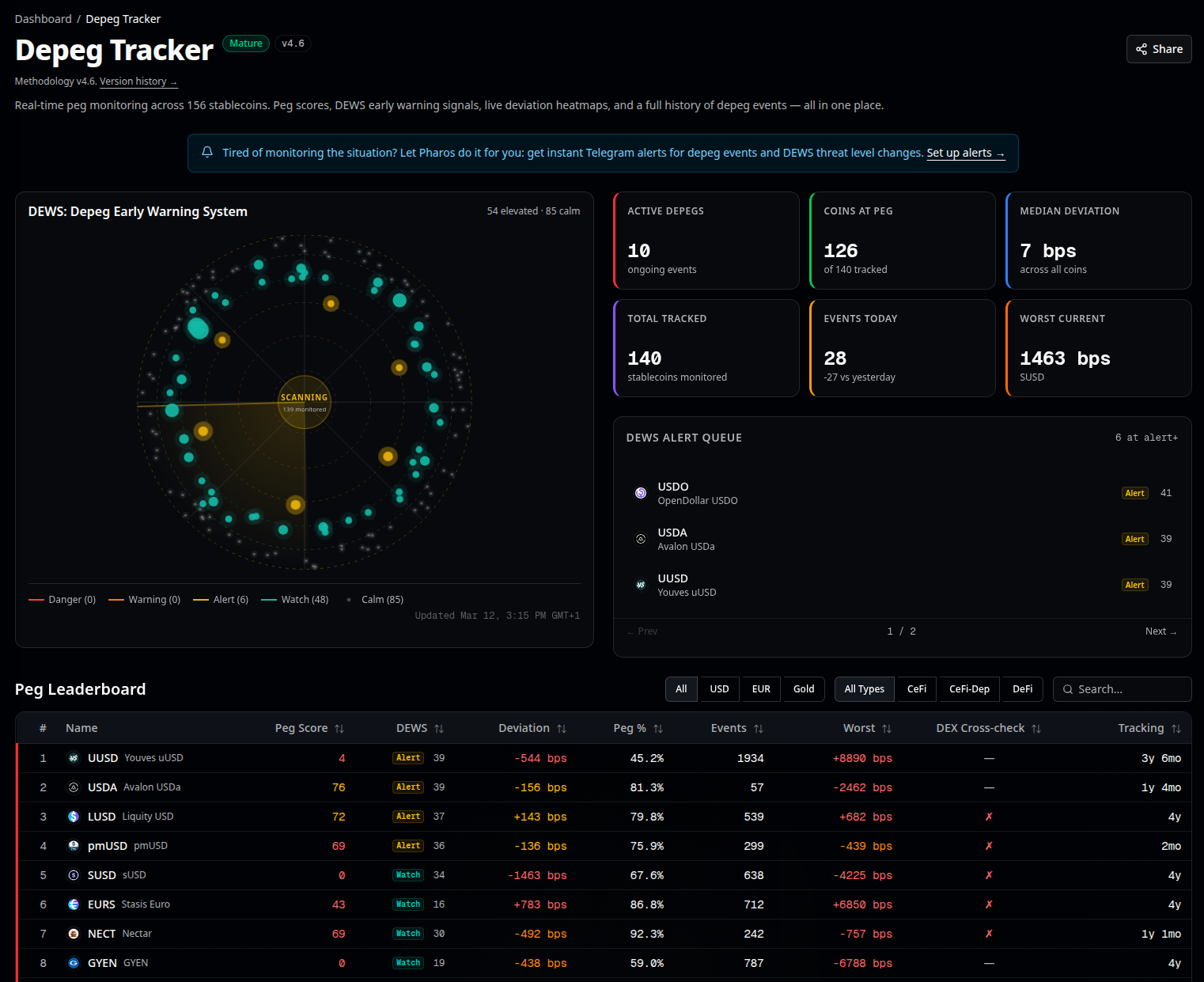Enable the DeFi type filter
1204x982 pixels.
pyautogui.click(x=1022, y=689)
